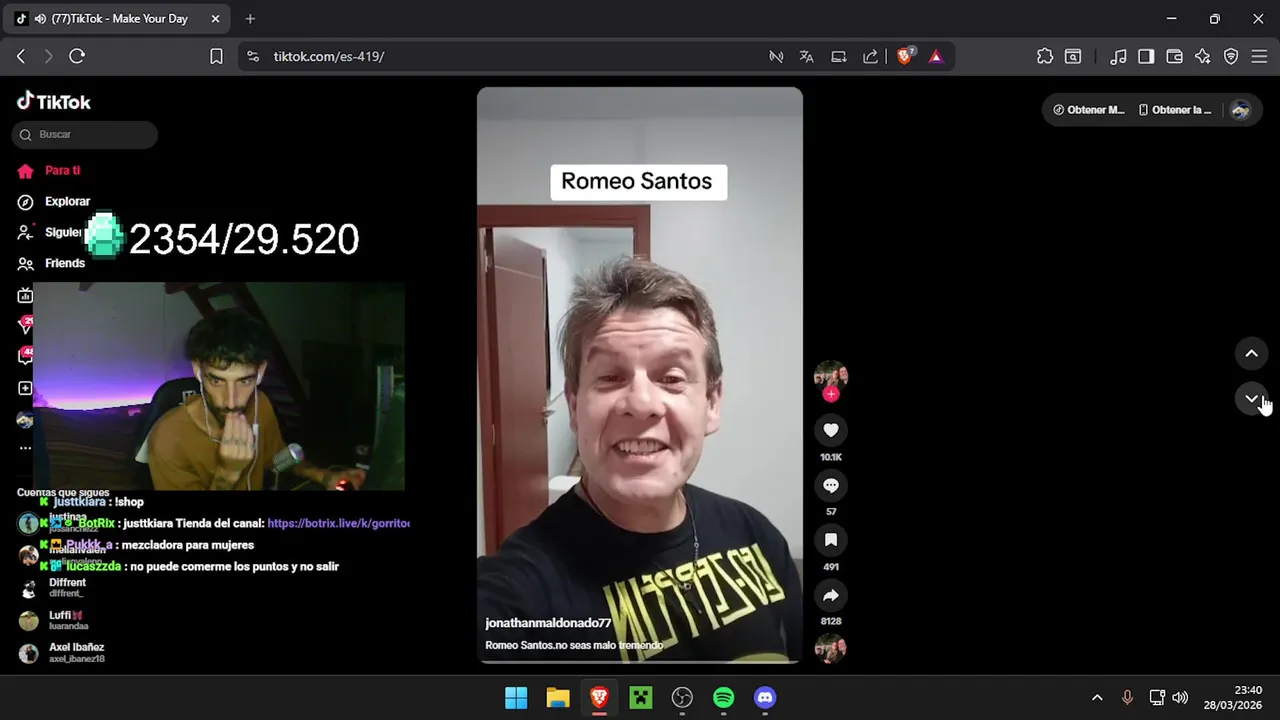The image size is (1280, 720).
Task: Reload the page with the refresh icon
Action: tap(77, 56)
